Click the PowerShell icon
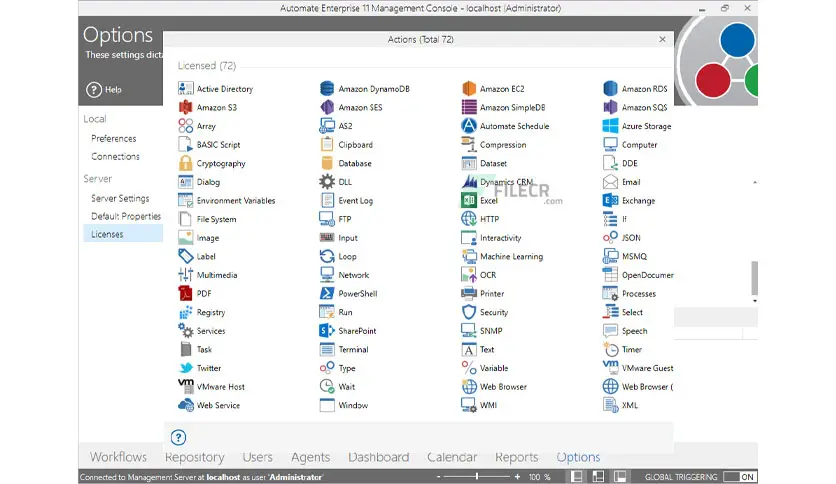836x484 pixels. point(327,293)
